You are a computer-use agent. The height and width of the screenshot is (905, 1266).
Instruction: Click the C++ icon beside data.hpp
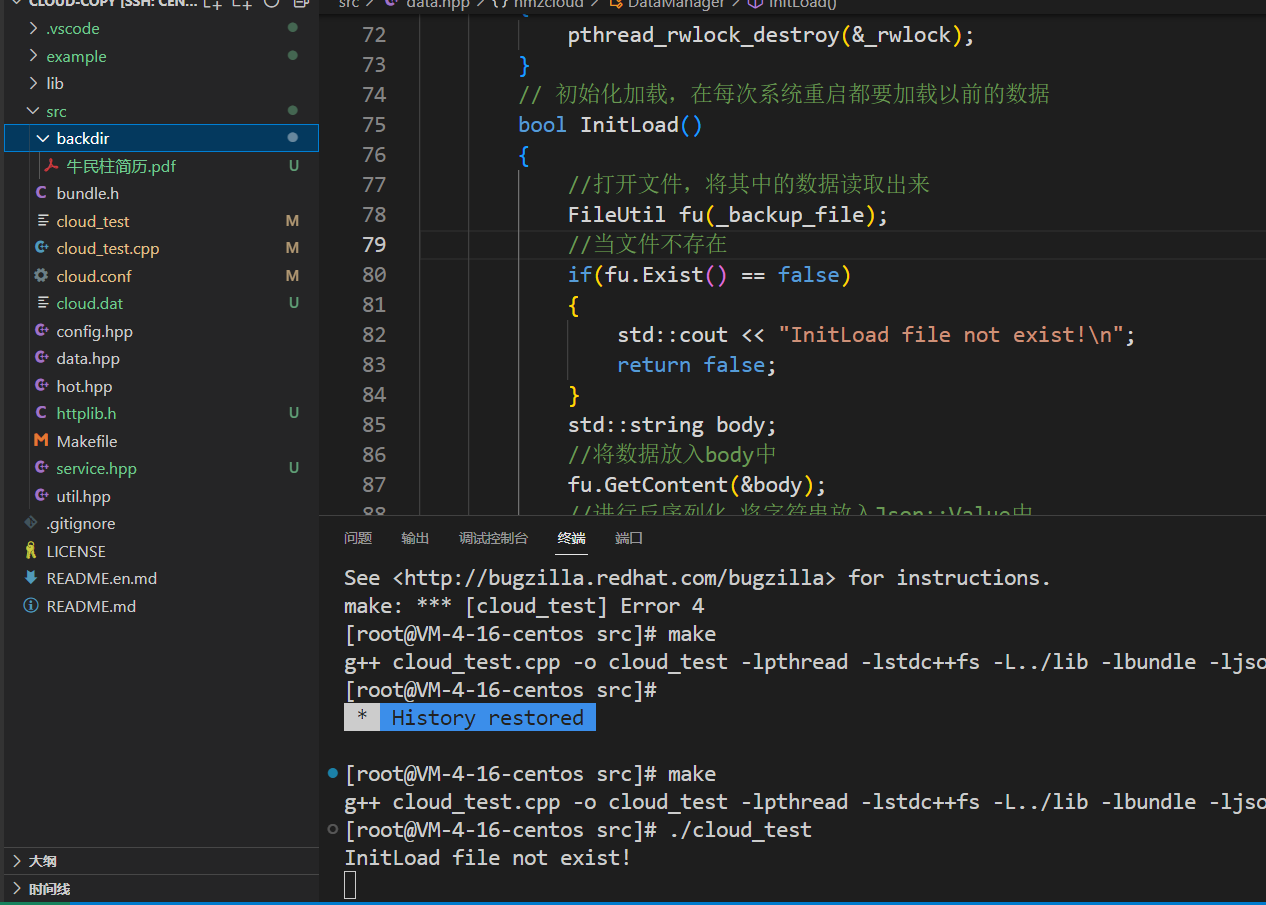pos(41,358)
